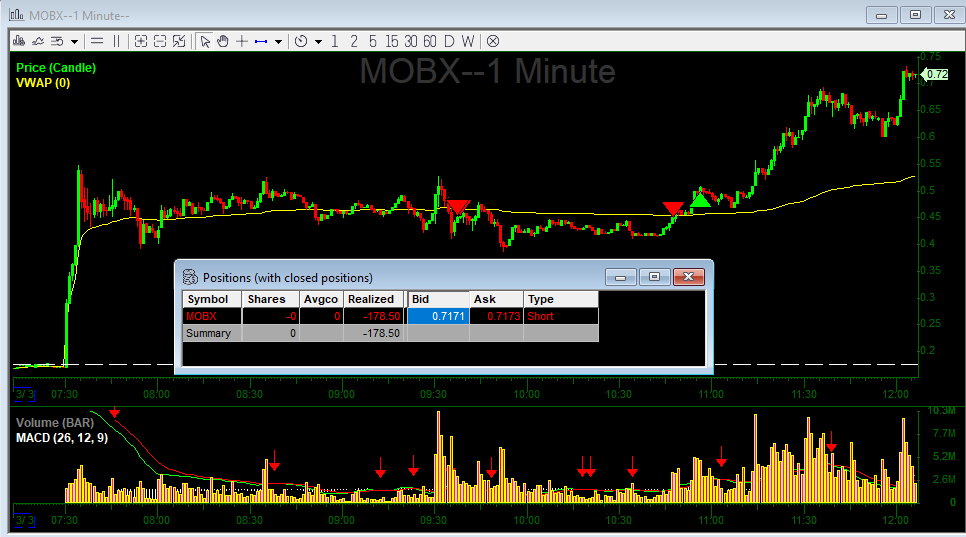
Task: Click the Short type cell
Action: (x=561, y=316)
